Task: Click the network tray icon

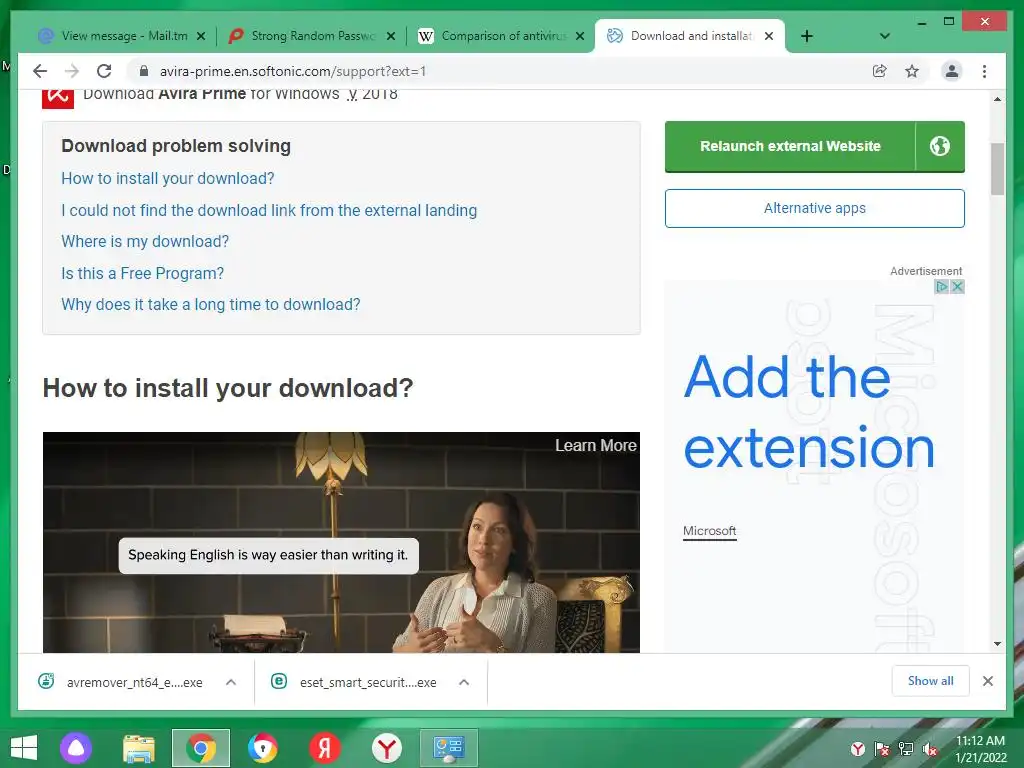Action: pos(906,749)
